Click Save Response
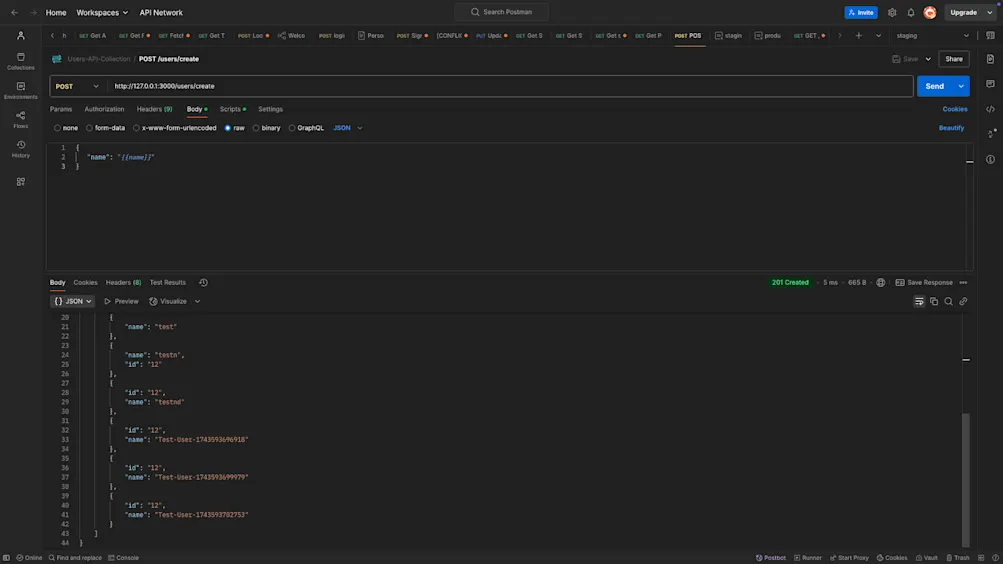Viewport: 1003px width, 564px height. (924, 283)
